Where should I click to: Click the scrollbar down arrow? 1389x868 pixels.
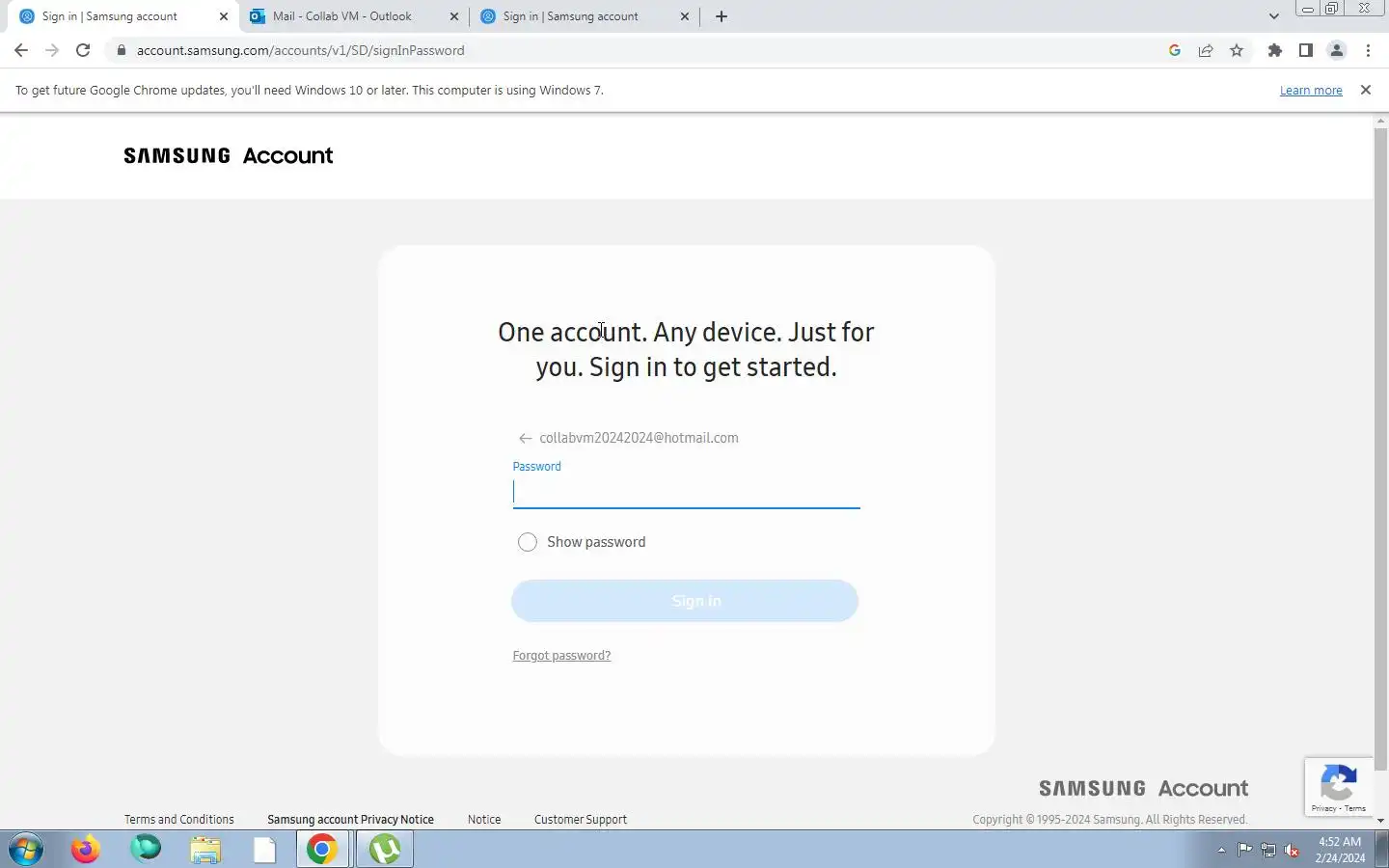tap(1380, 821)
